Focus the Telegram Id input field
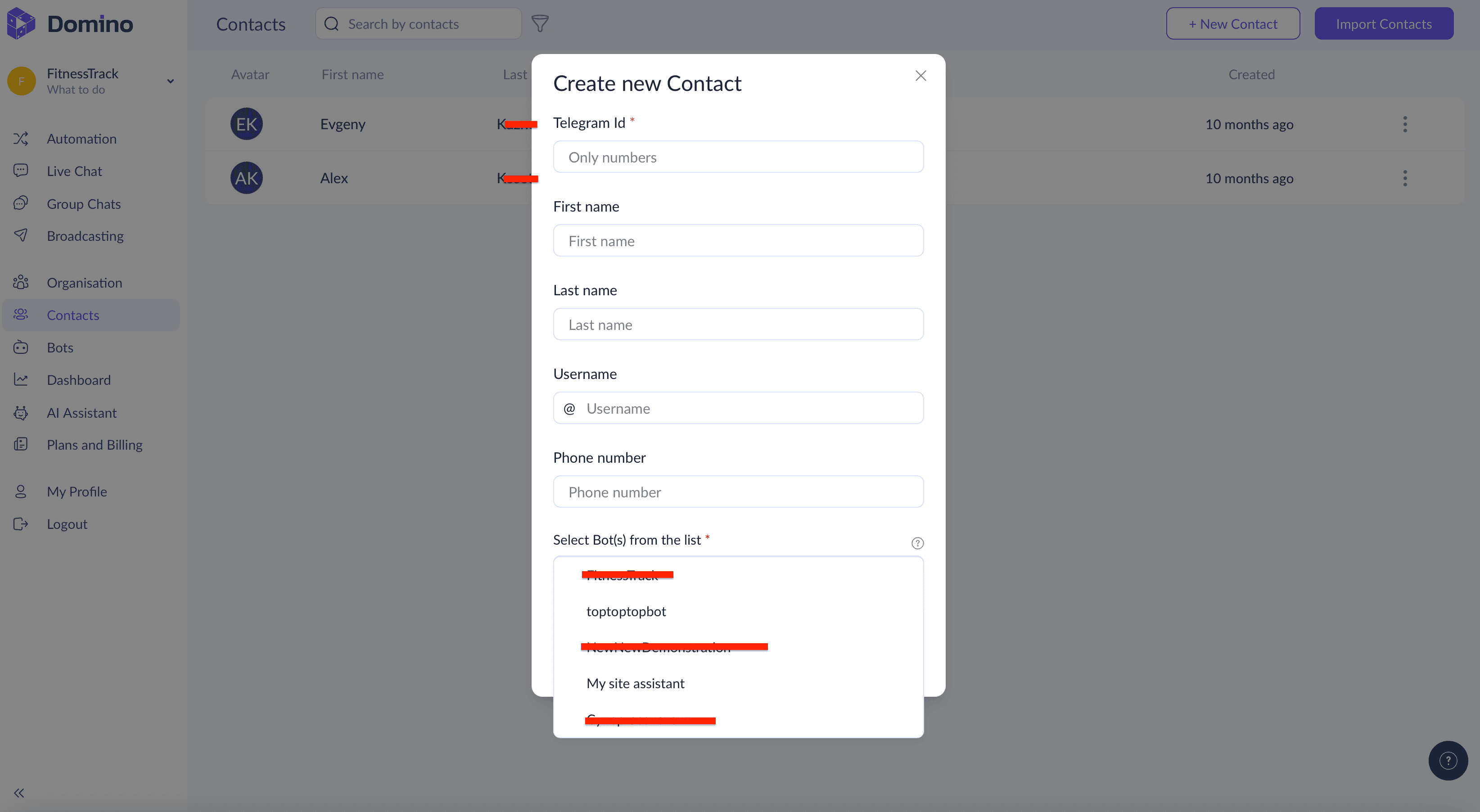Viewport: 1480px width, 812px height. [738, 157]
